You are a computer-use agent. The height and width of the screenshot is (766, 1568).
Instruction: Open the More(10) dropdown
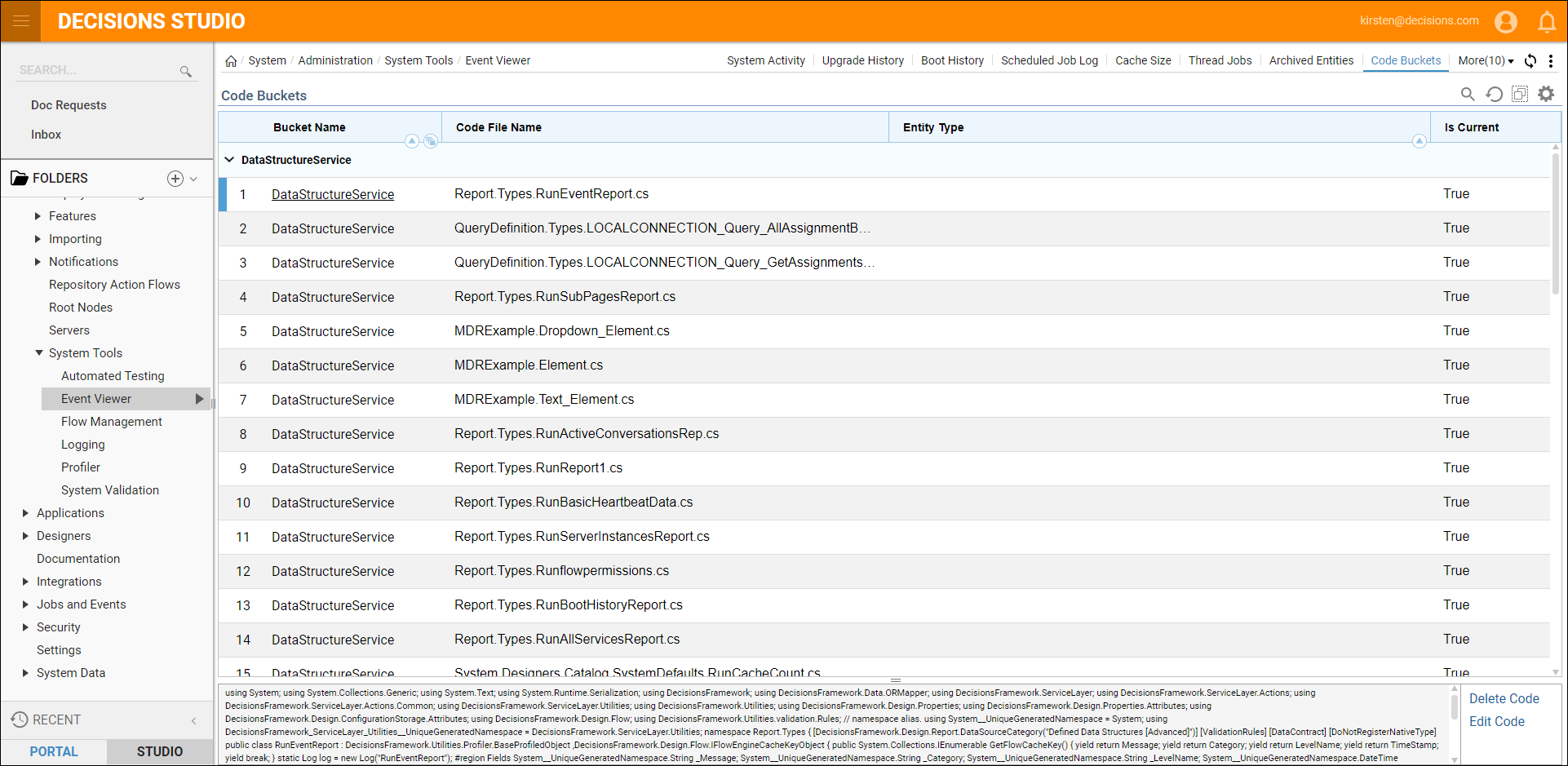tap(1486, 60)
